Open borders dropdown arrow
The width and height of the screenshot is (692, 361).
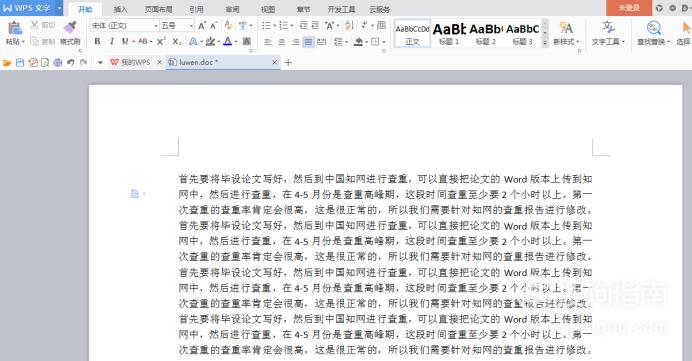384,42
